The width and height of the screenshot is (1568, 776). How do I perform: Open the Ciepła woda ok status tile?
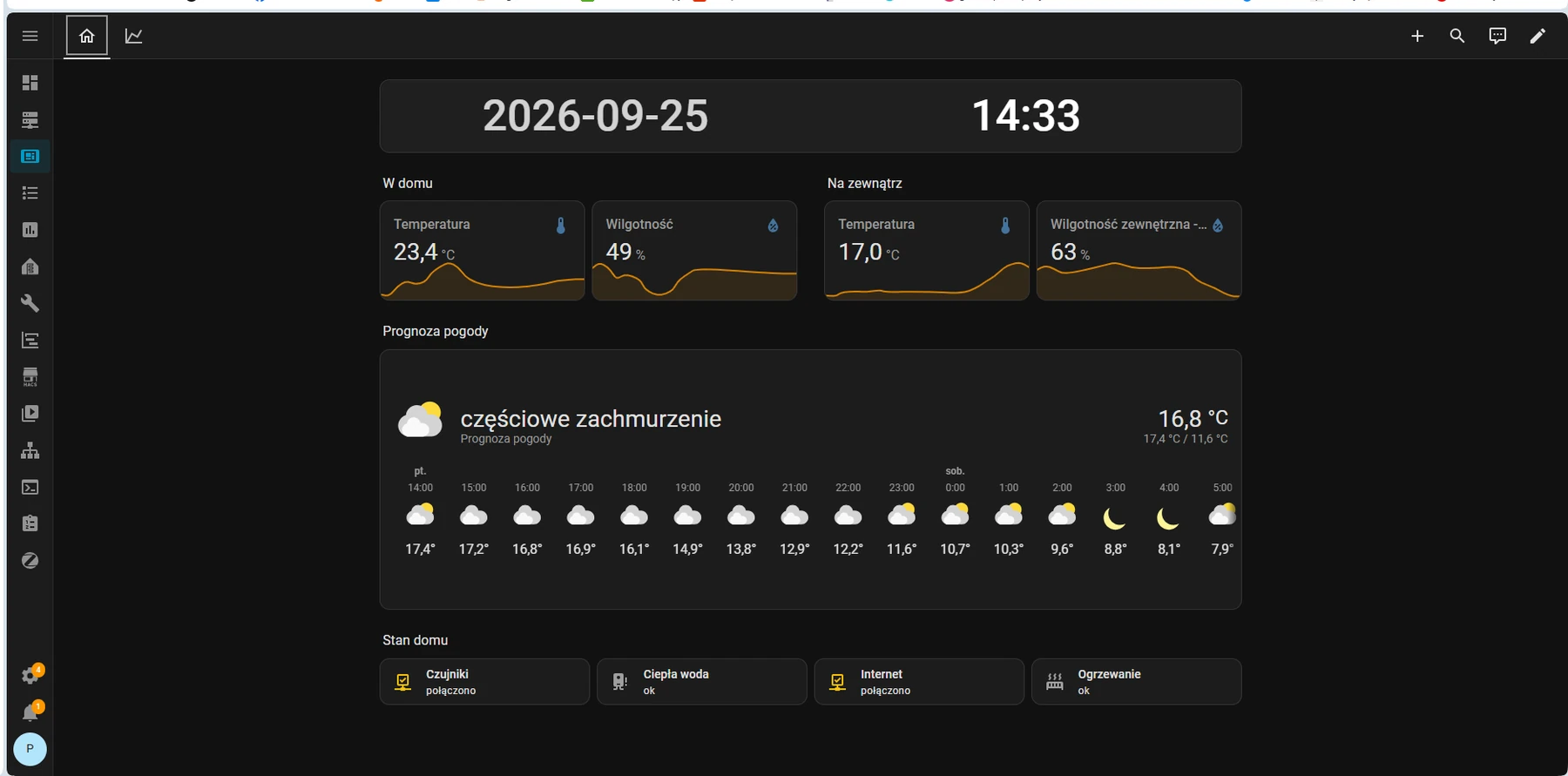(701, 681)
